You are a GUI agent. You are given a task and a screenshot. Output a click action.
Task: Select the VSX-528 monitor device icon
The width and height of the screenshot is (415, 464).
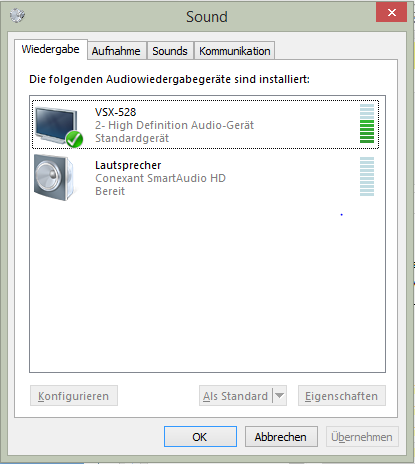click(57, 126)
